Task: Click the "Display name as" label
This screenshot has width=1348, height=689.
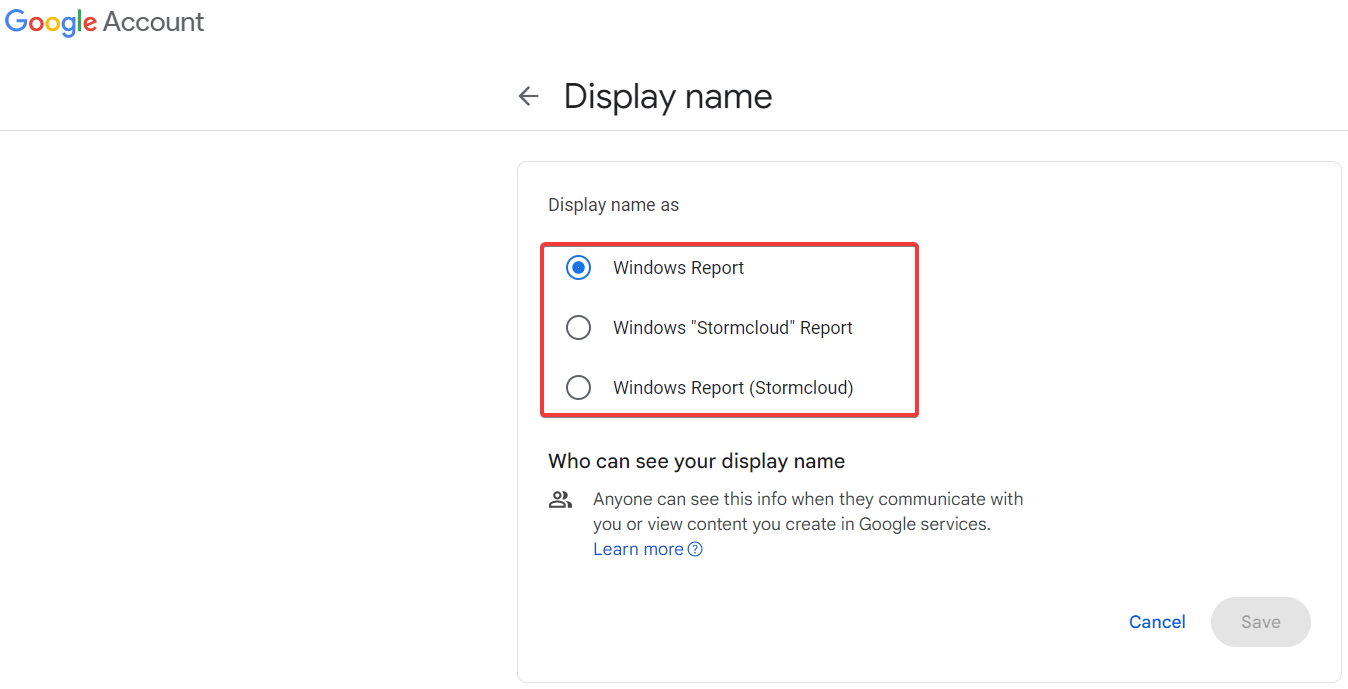Action: (x=613, y=205)
